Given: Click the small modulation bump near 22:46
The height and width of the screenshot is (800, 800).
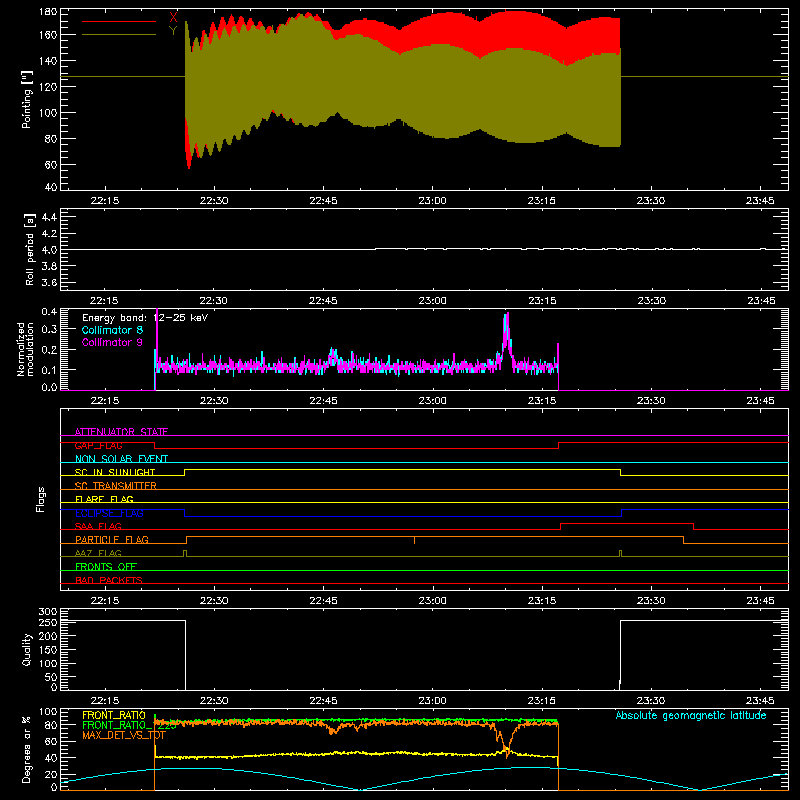Looking at the screenshot, I should point(333,354).
